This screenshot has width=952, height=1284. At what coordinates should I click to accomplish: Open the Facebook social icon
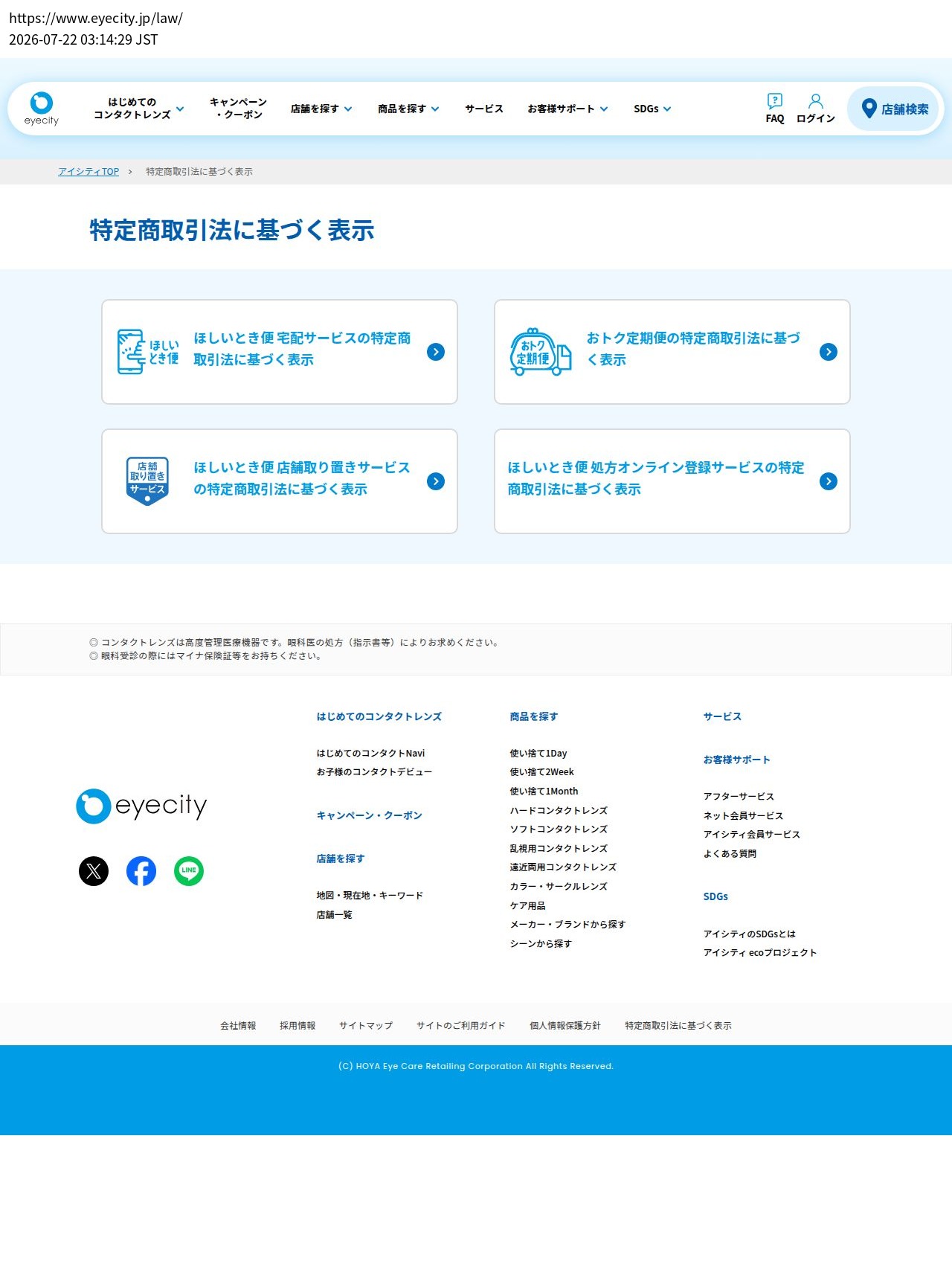click(x=141, y=871)
